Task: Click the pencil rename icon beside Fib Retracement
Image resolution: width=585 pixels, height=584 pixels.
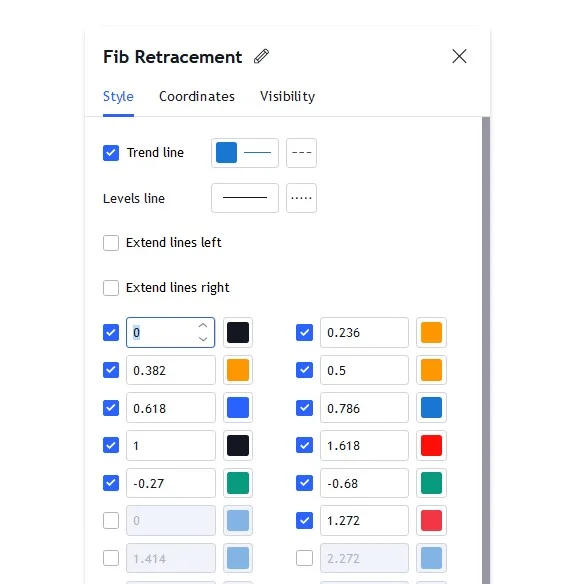Action: click(261, 57)
